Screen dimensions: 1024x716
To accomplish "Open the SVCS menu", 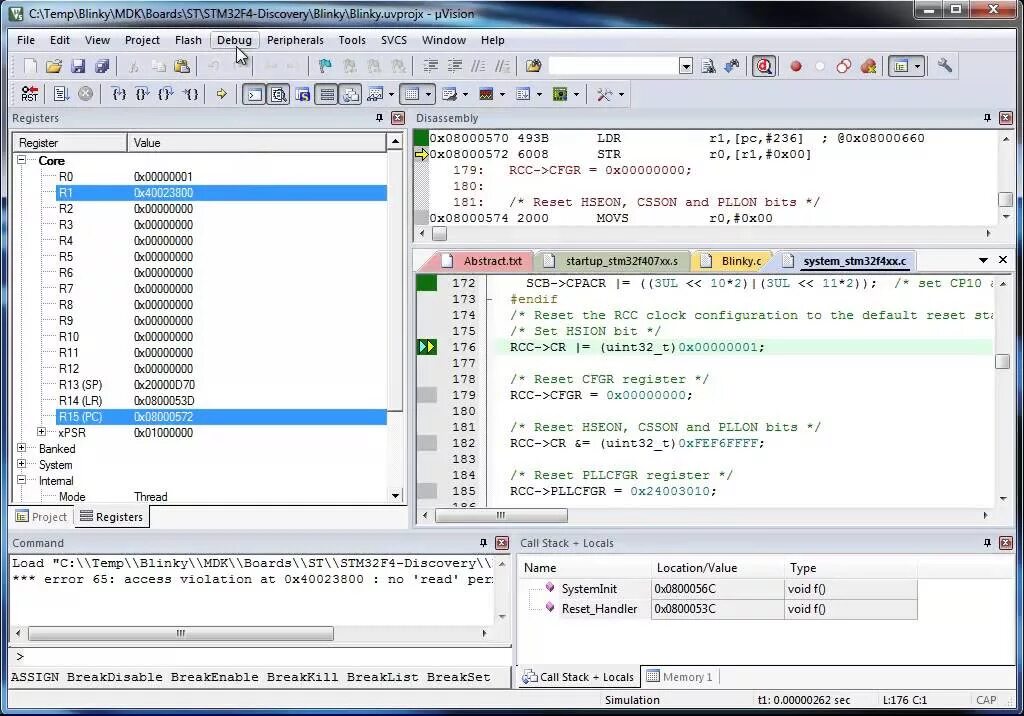I will pos(394,40).
